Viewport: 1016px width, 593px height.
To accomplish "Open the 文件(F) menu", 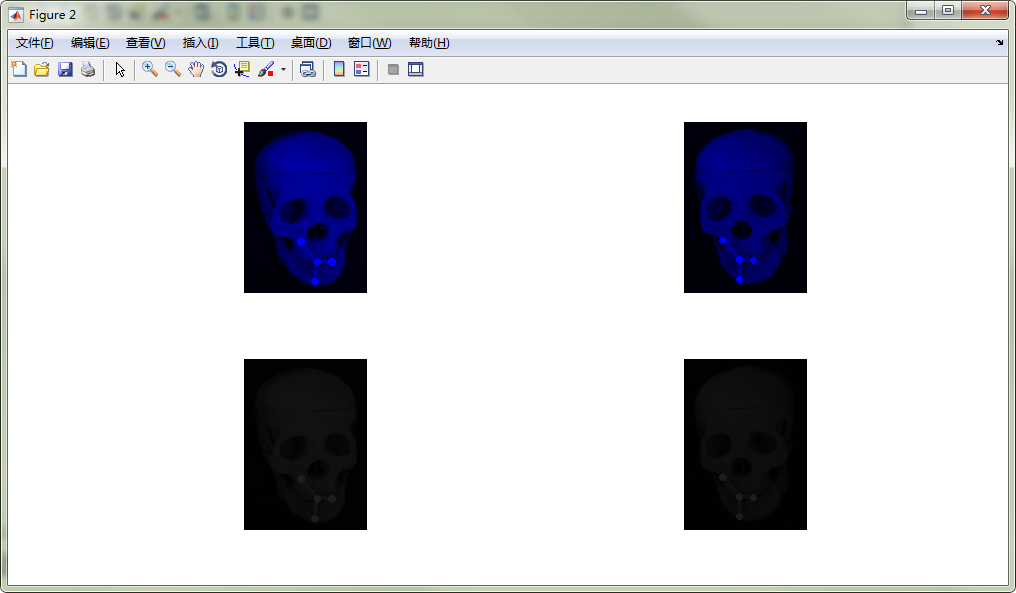I will (x=34, y=43).
